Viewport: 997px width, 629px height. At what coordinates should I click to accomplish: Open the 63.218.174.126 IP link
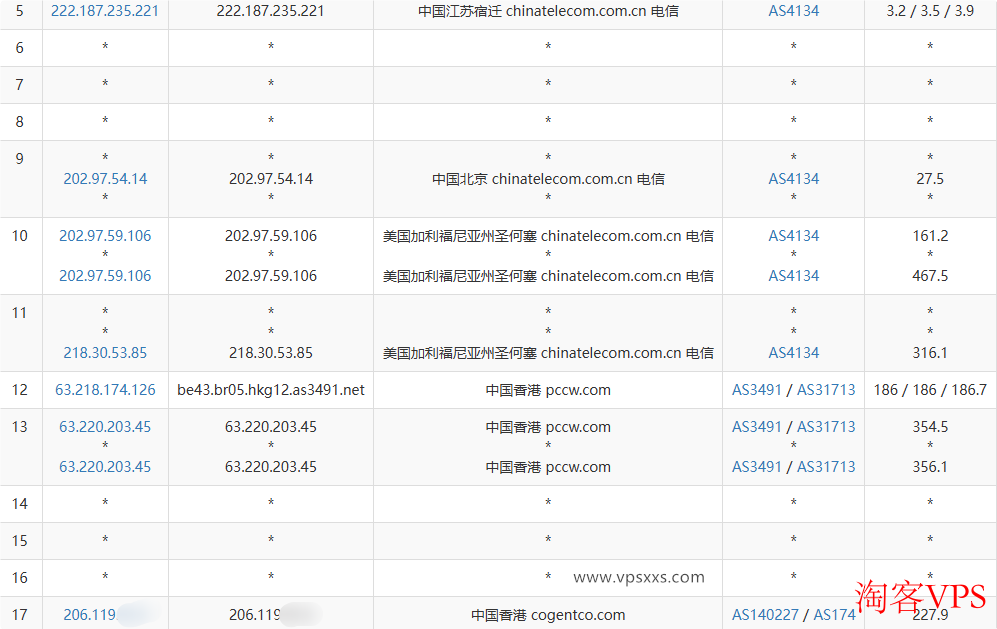(105, 390)
